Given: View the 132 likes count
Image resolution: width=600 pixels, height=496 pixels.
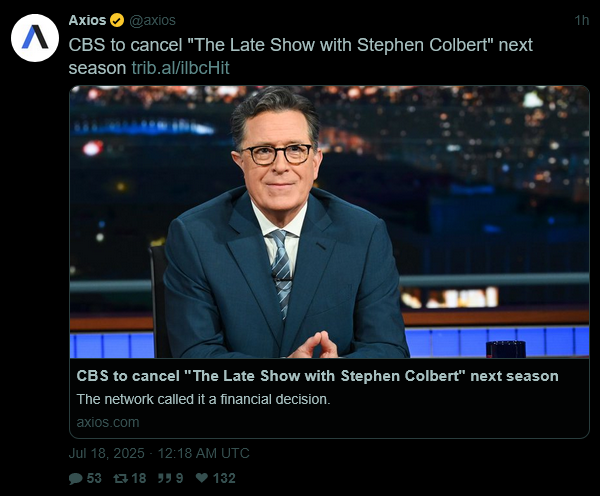Looking at the screenshot, I should coord(224,478).
